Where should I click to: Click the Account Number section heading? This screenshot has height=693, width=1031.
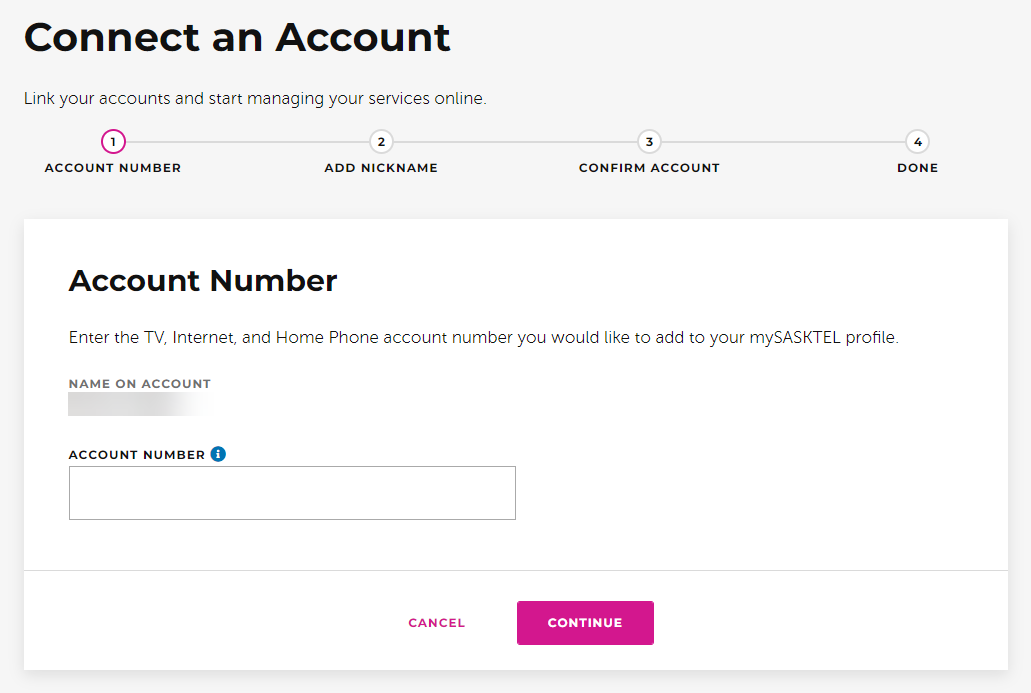point(203,281)
